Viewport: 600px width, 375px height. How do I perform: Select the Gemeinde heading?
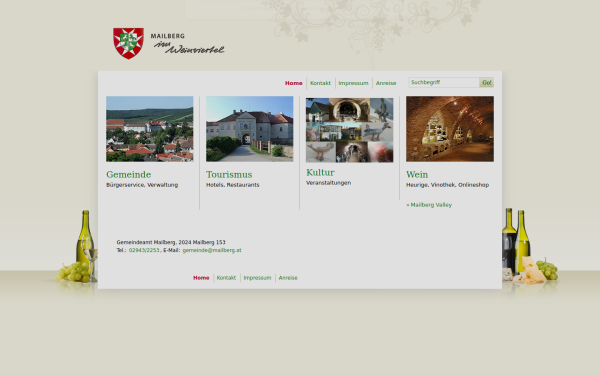point(129,174)
